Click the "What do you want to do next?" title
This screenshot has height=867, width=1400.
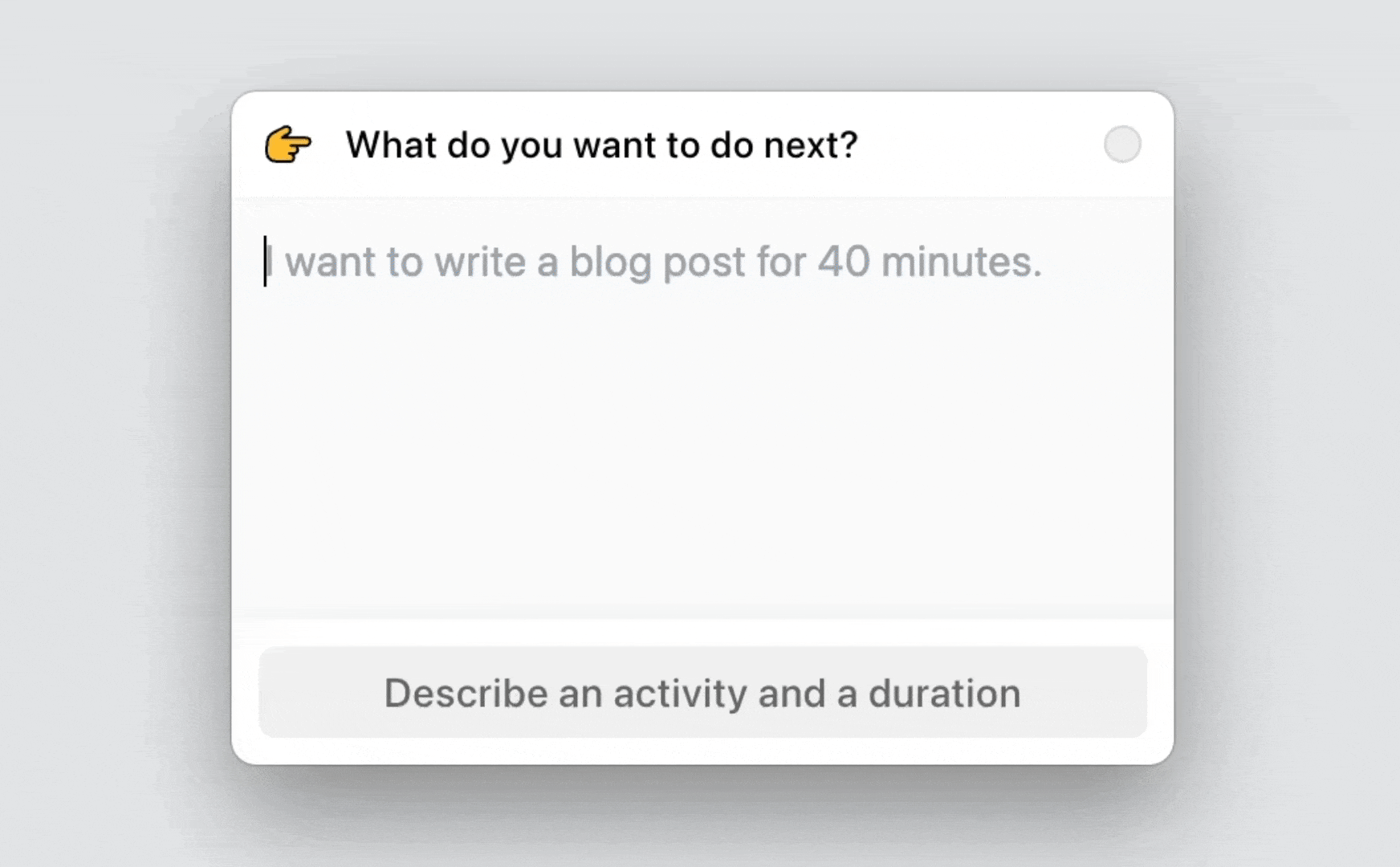click(x=601, y=145)
